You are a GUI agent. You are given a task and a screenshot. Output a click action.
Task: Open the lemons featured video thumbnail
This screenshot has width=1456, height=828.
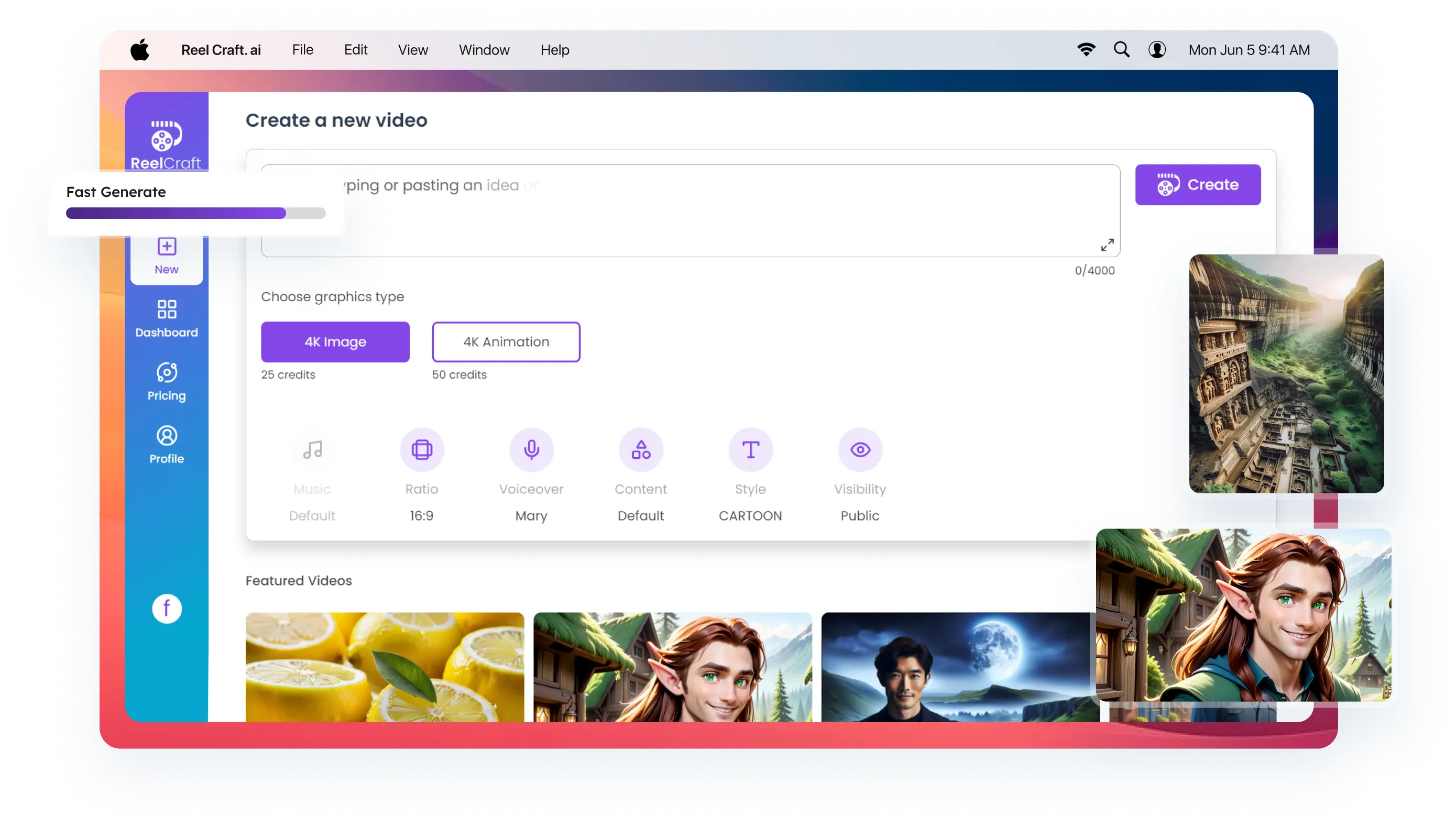coord(385,667)
